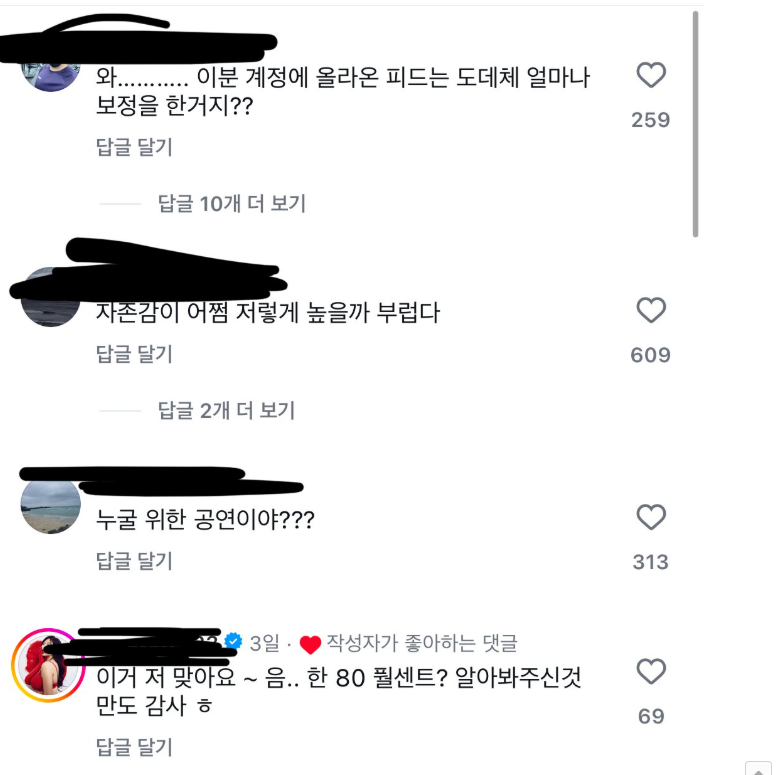
Task: Reply to the 이거 저 맞아요 comment
Action: [x=134, y=747]
